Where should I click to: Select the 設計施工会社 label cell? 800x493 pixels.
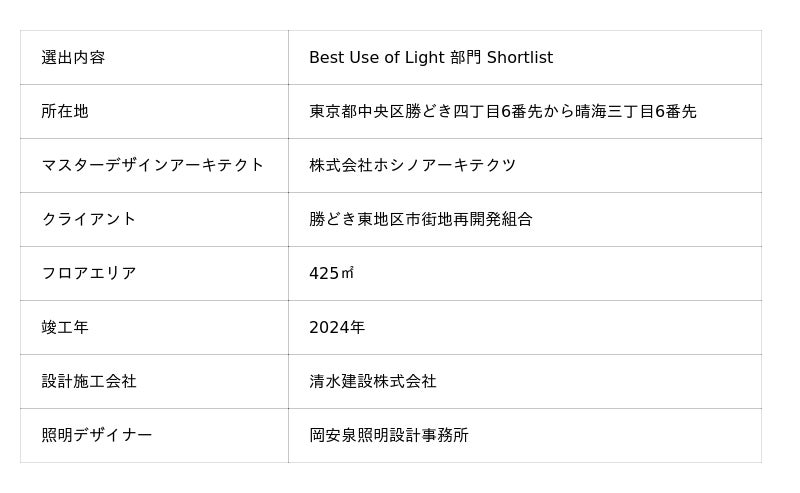[89, 382]
